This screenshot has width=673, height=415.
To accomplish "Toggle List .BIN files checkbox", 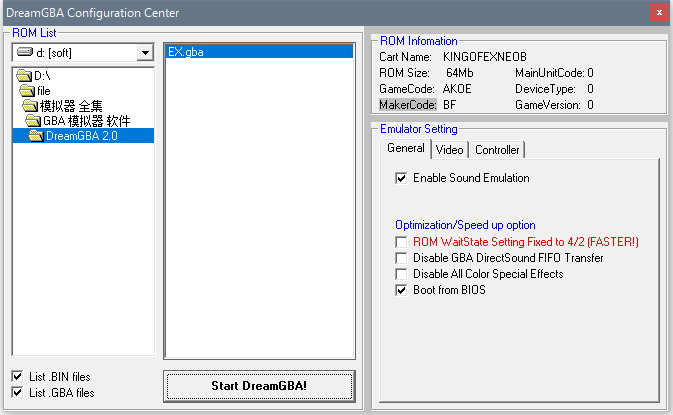I will tap(18, 377).
